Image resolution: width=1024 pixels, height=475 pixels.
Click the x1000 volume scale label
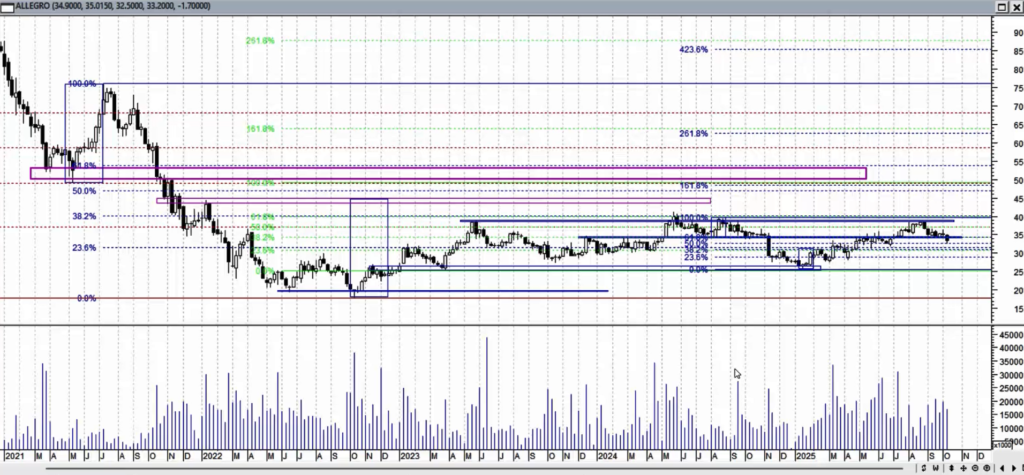[1012, 444]
